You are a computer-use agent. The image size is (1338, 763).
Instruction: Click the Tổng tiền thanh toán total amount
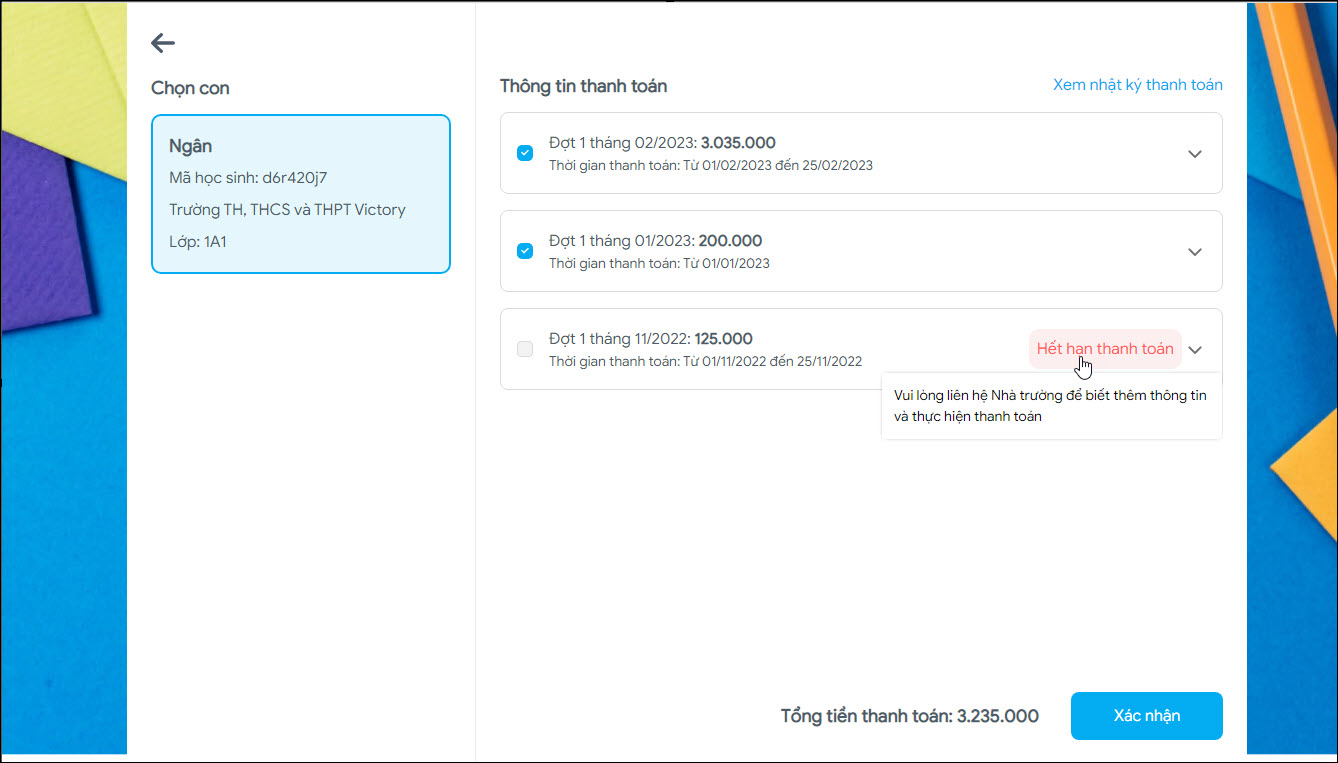[x=909, y=716]
